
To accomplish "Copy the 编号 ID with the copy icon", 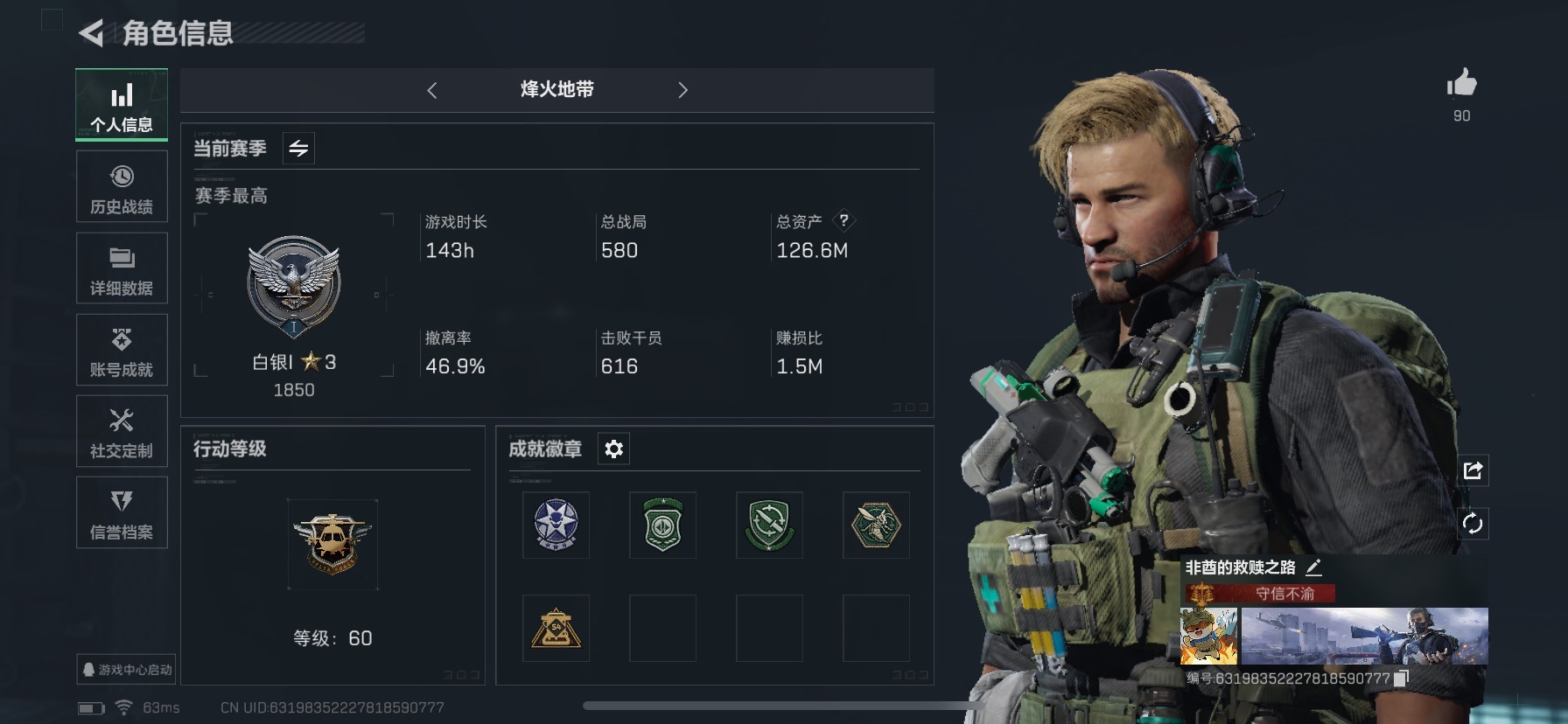I will (x=1401, y=678).
